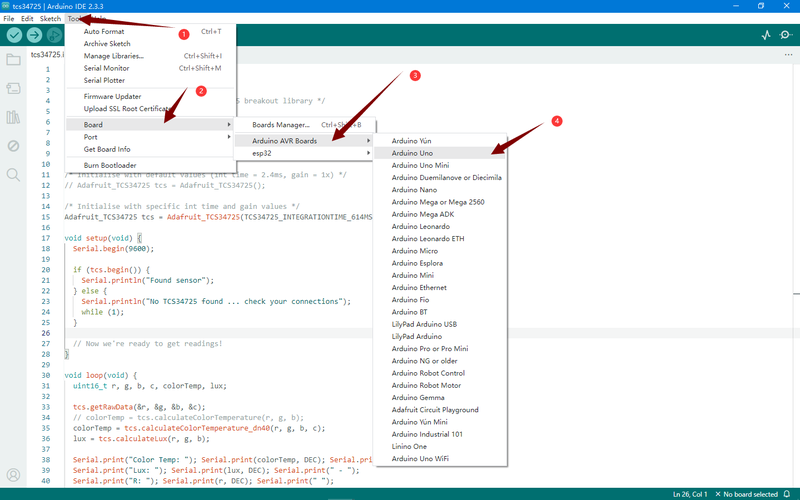Image resolution: width=800 pixels, height=500 pixels.
Task: Open Boards Manager... from submenu
Action: (x=304, y=125)
